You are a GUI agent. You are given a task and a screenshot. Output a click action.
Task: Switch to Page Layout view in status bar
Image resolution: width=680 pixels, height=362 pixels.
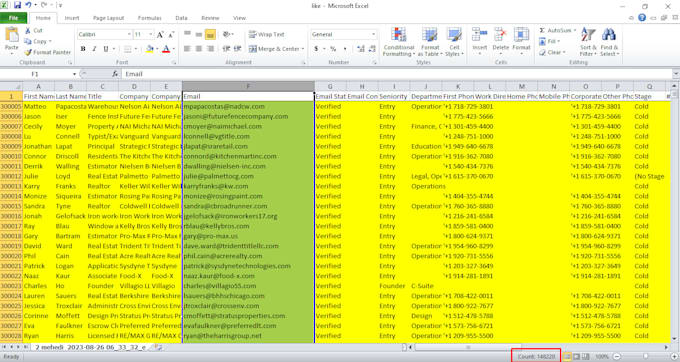click(x=576, y=356)
